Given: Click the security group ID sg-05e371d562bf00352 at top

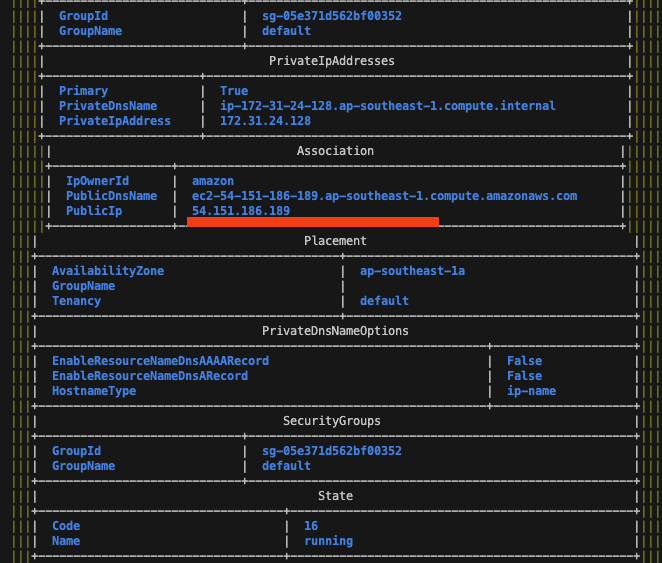Looking at the screenshot, I should pyautogui.click(x=332, y=16).
